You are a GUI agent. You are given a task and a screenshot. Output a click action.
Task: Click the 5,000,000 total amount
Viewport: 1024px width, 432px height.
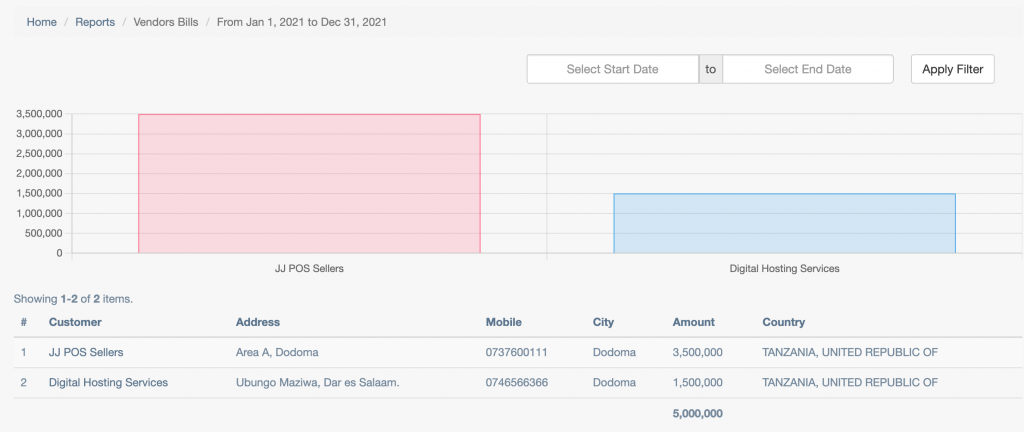[x=697, y=414]
